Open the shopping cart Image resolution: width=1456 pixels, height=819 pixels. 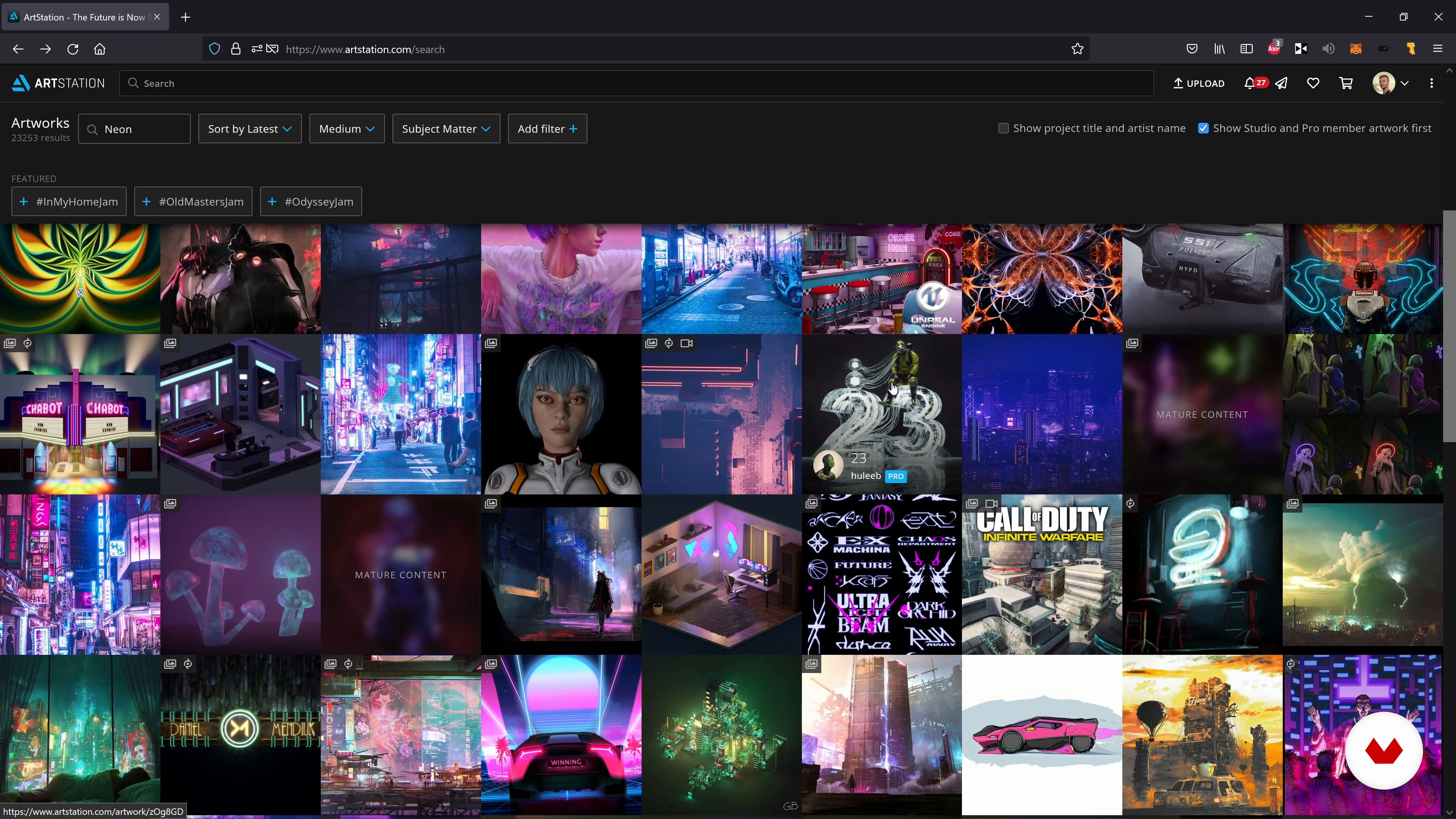pyautogui.click(x=1346, y=83)
